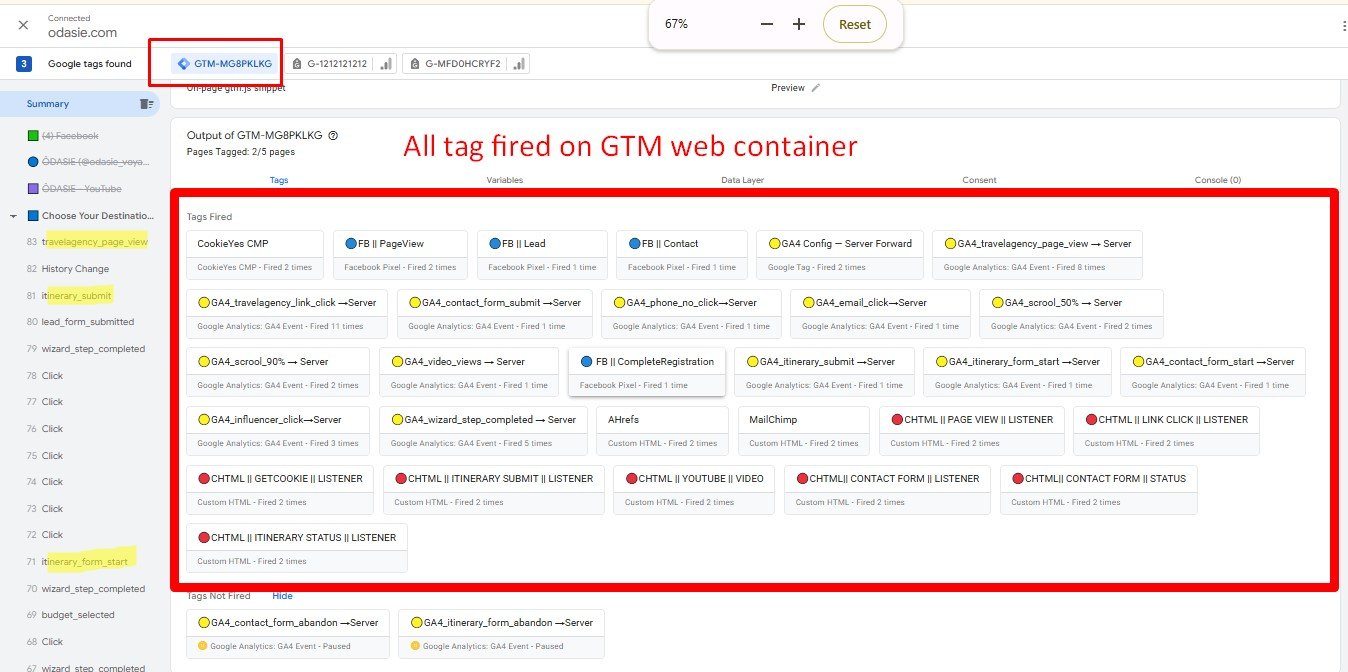
Task: Open the FB || Lead tag card
Action: pyautogui.click(x=543, y=254)
